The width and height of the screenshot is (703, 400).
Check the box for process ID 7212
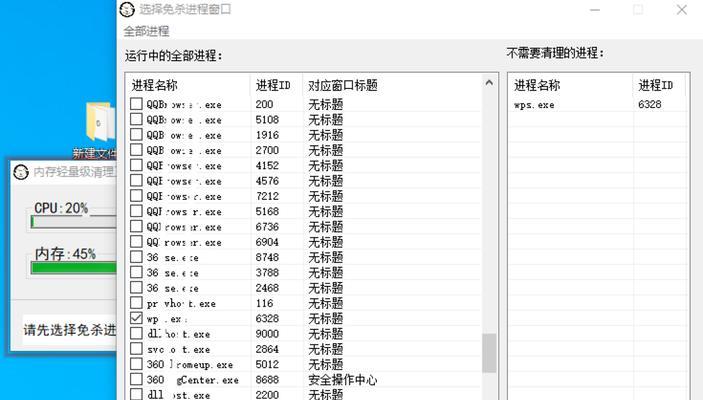coord(136,196)
